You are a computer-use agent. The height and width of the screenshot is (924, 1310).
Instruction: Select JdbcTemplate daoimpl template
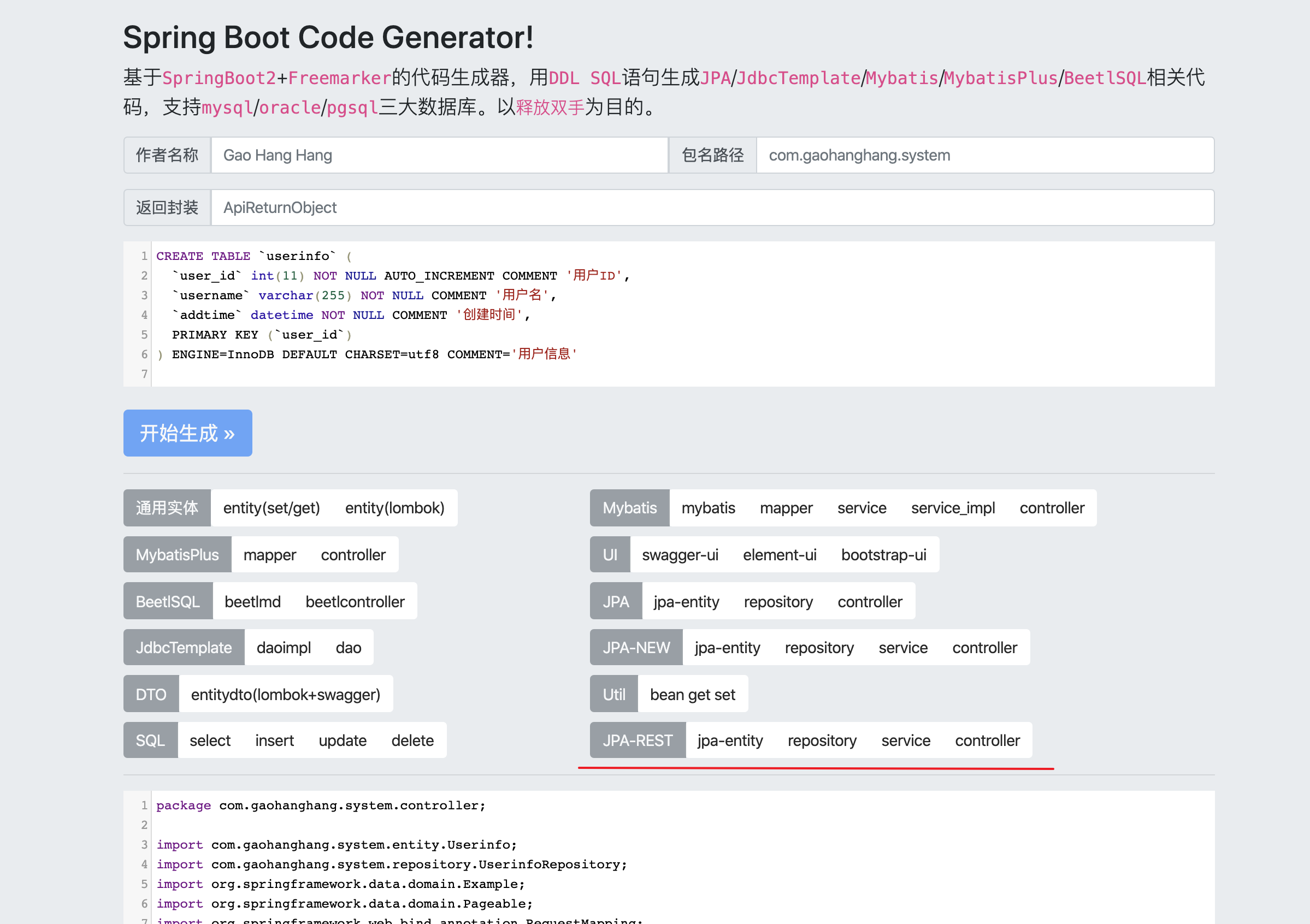pos(283,647)
